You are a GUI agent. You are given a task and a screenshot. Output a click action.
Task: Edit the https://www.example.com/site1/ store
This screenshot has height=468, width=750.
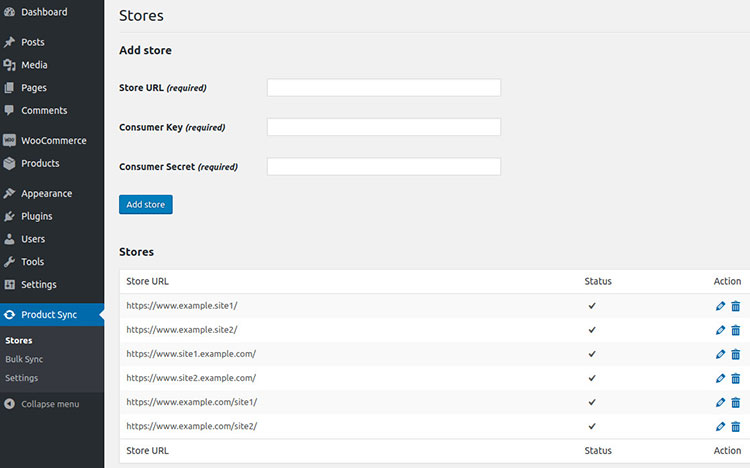(721, 402)
